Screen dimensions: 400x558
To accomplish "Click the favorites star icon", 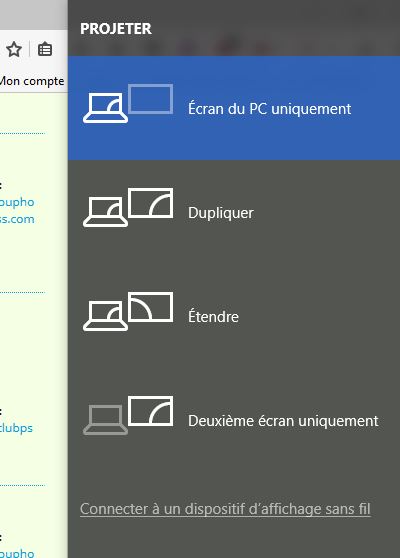I will coord(14,49).
